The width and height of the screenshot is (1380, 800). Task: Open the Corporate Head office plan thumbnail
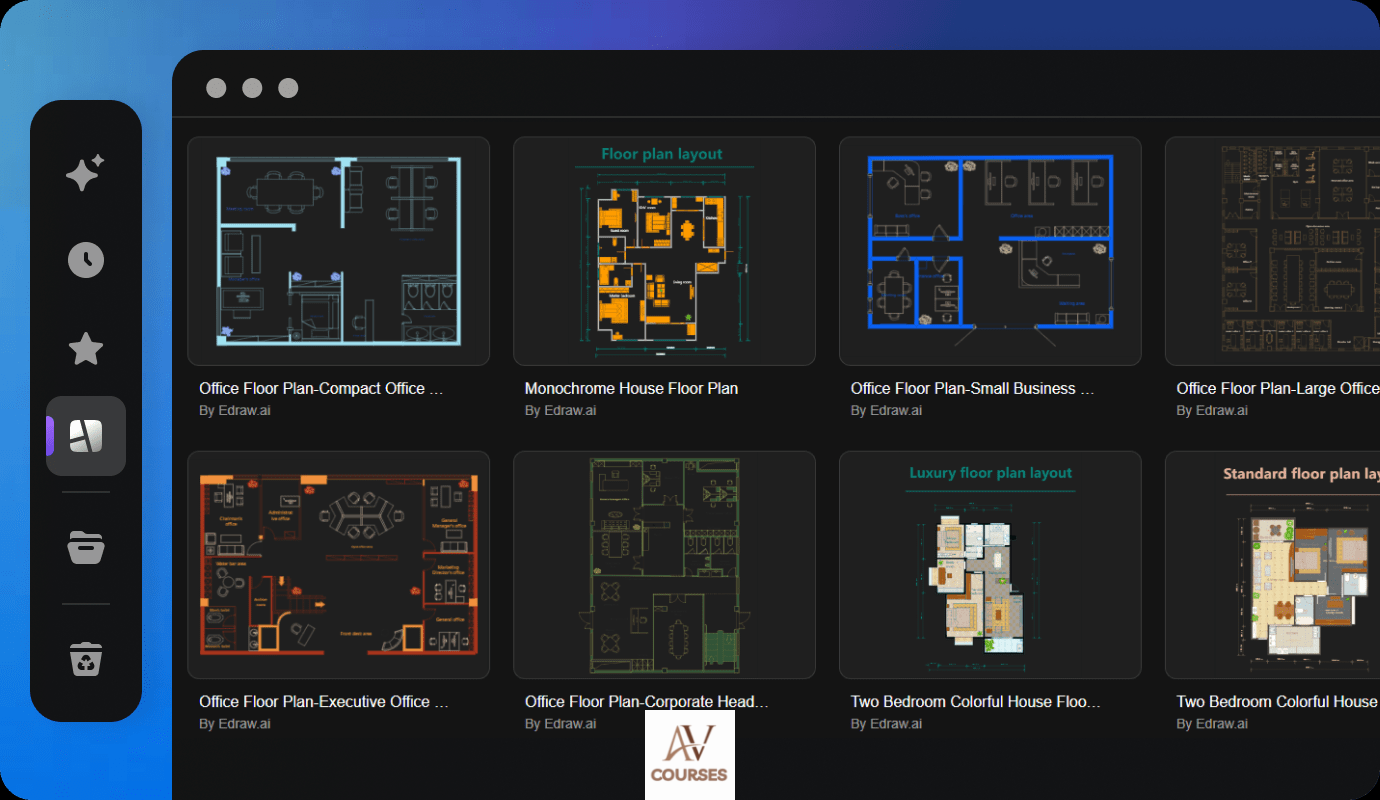(x=664, y=565)
